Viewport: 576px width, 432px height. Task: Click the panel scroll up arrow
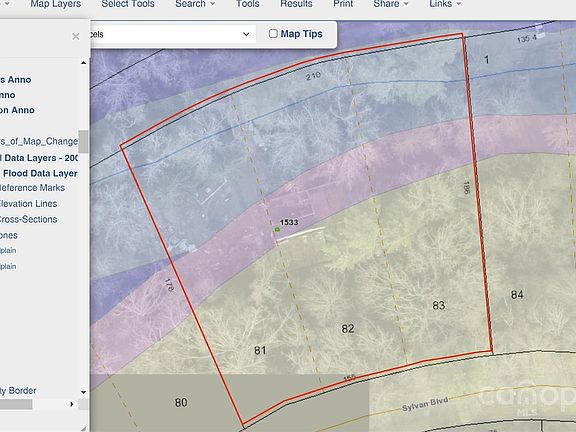coord(83,63)
